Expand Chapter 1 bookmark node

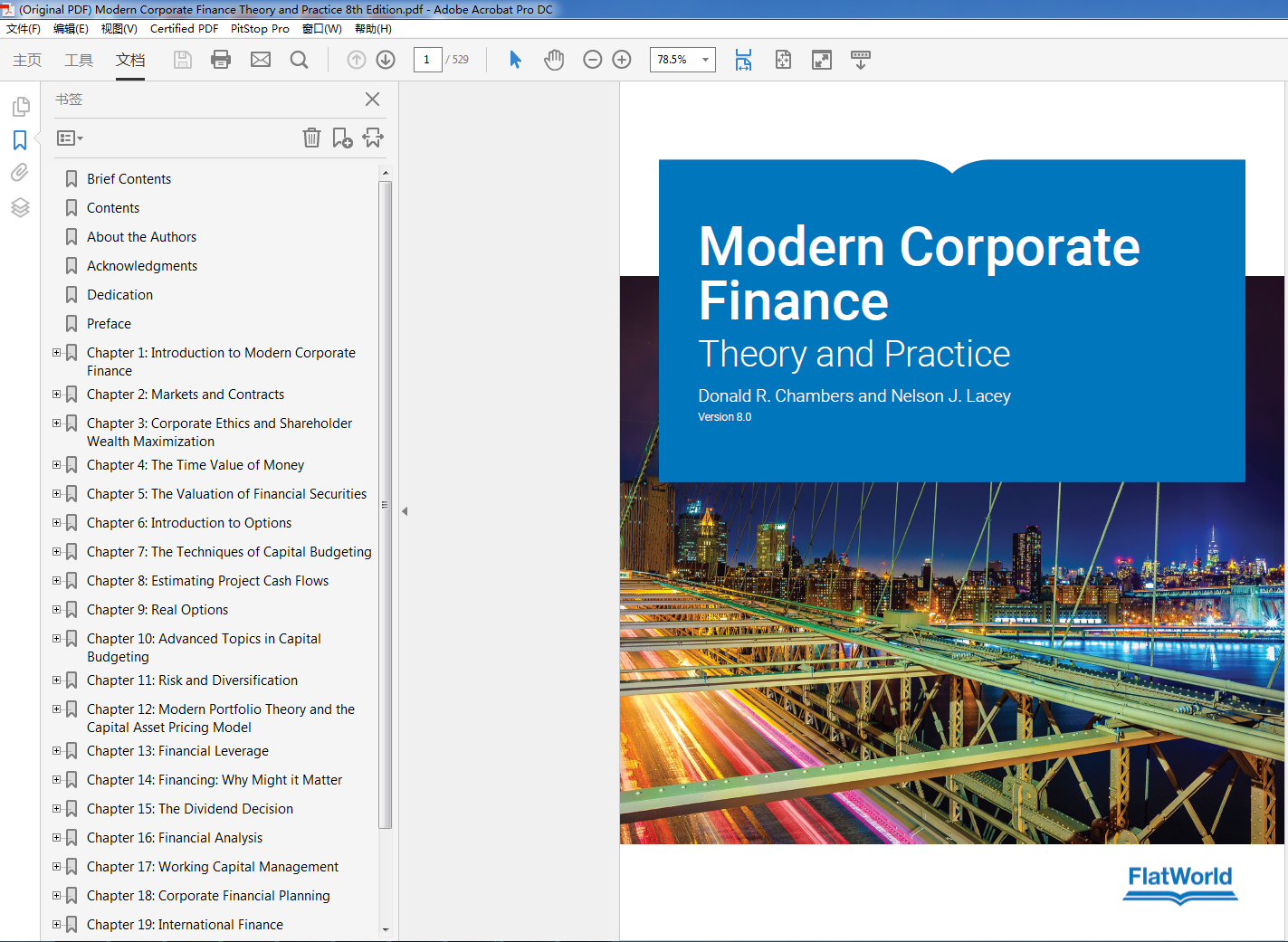click(x=56, y=352)
